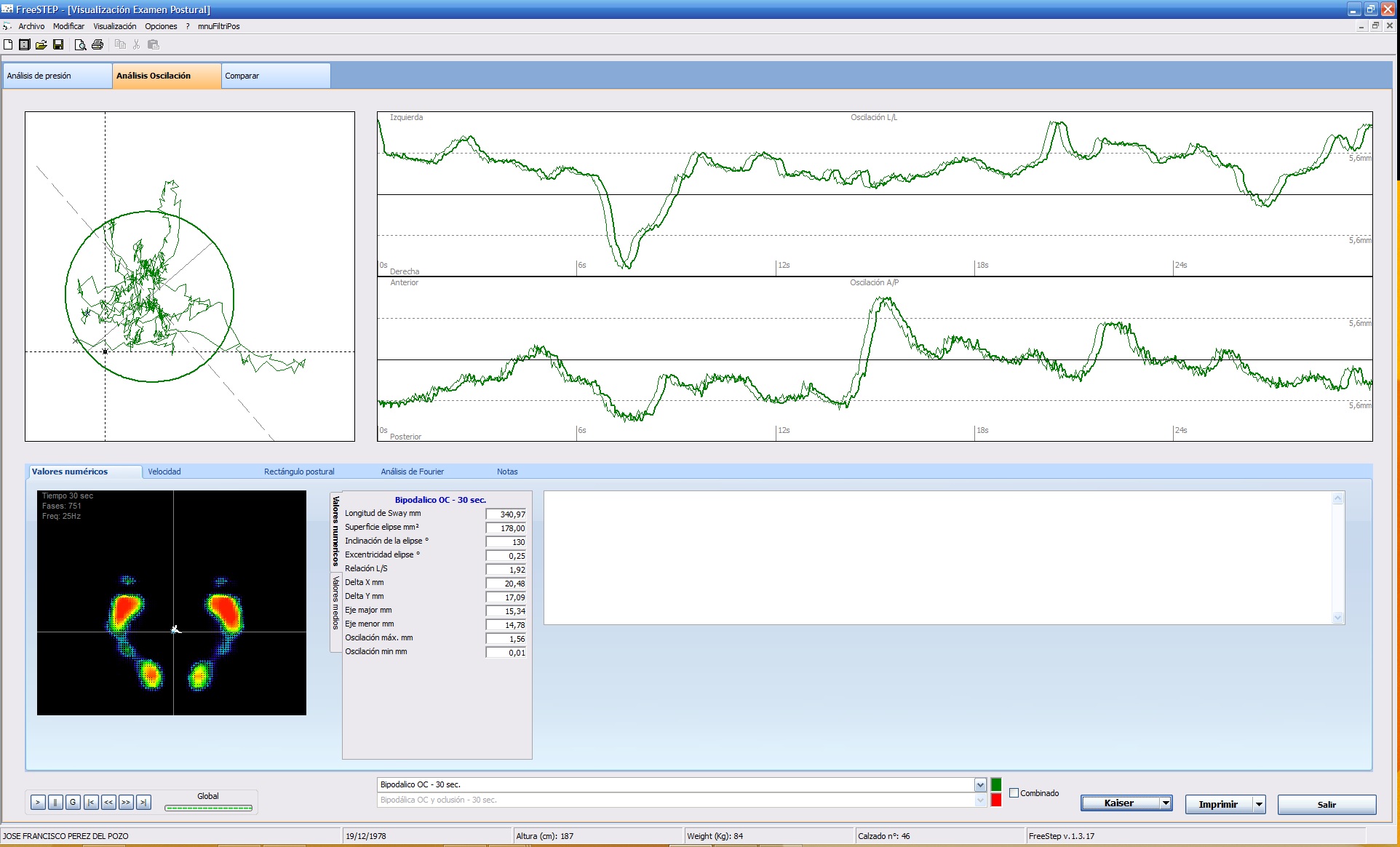Click the large empty notes text area
The width and height of the screenshot is (1400, 847).
point(939,558)
